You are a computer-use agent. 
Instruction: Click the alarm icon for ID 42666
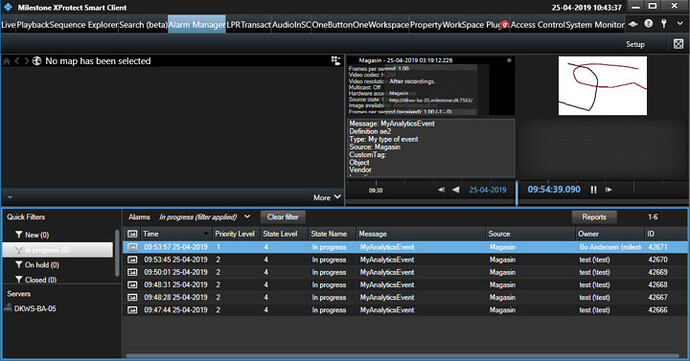point(132,310)
